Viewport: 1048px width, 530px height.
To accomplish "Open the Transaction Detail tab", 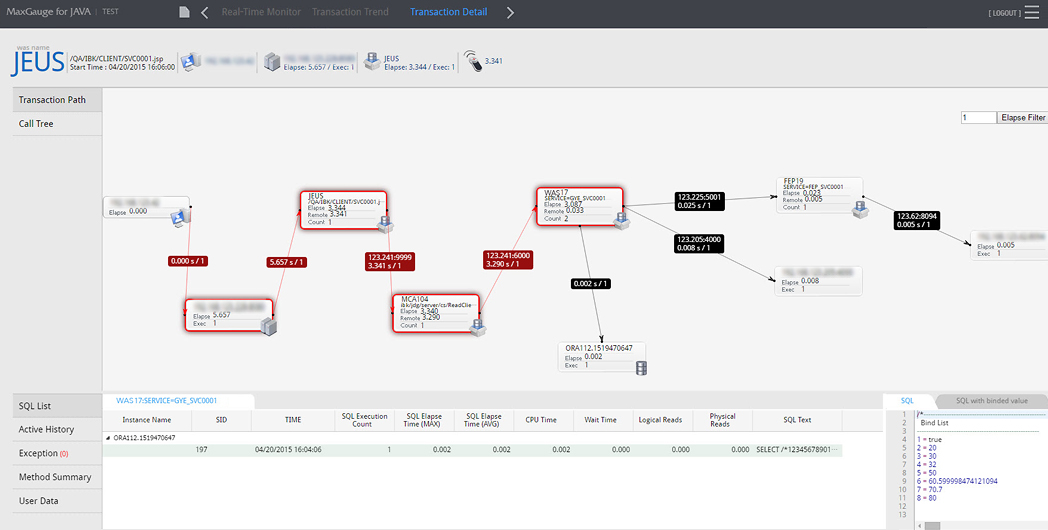I will [x=448, y=12].
